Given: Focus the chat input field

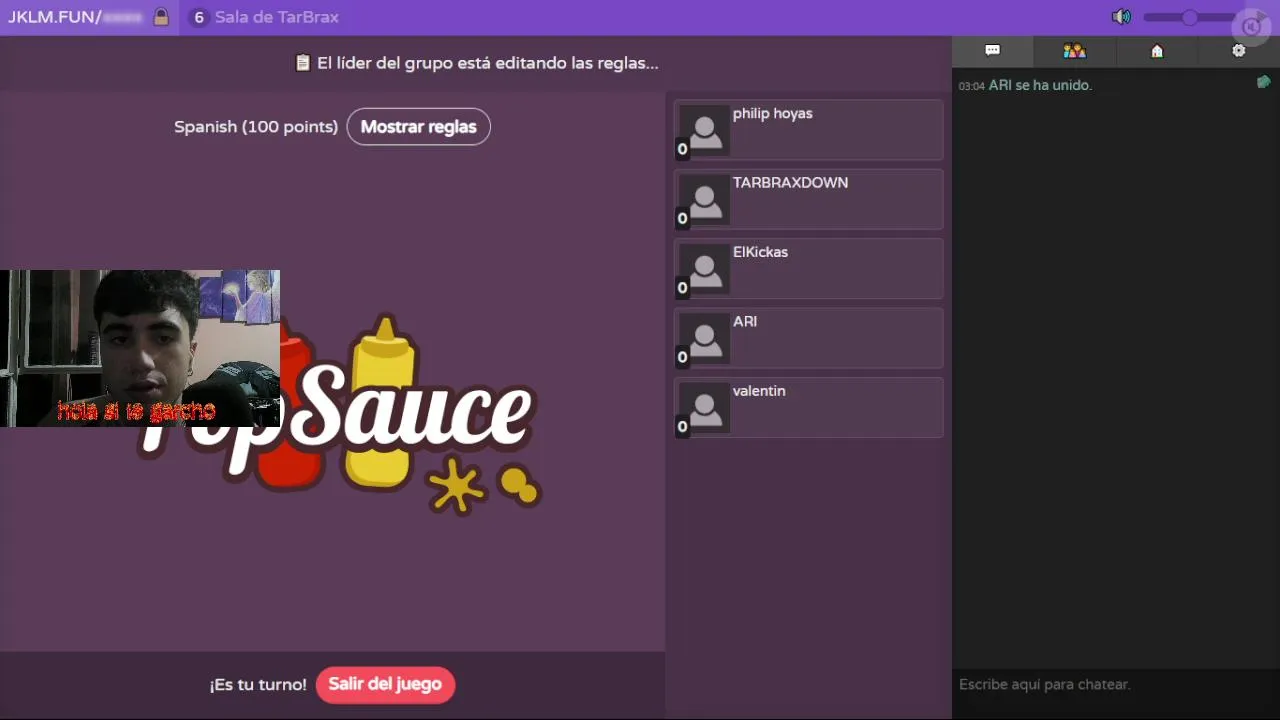Looking at the screenshot, I should [x=1116, y=685].
